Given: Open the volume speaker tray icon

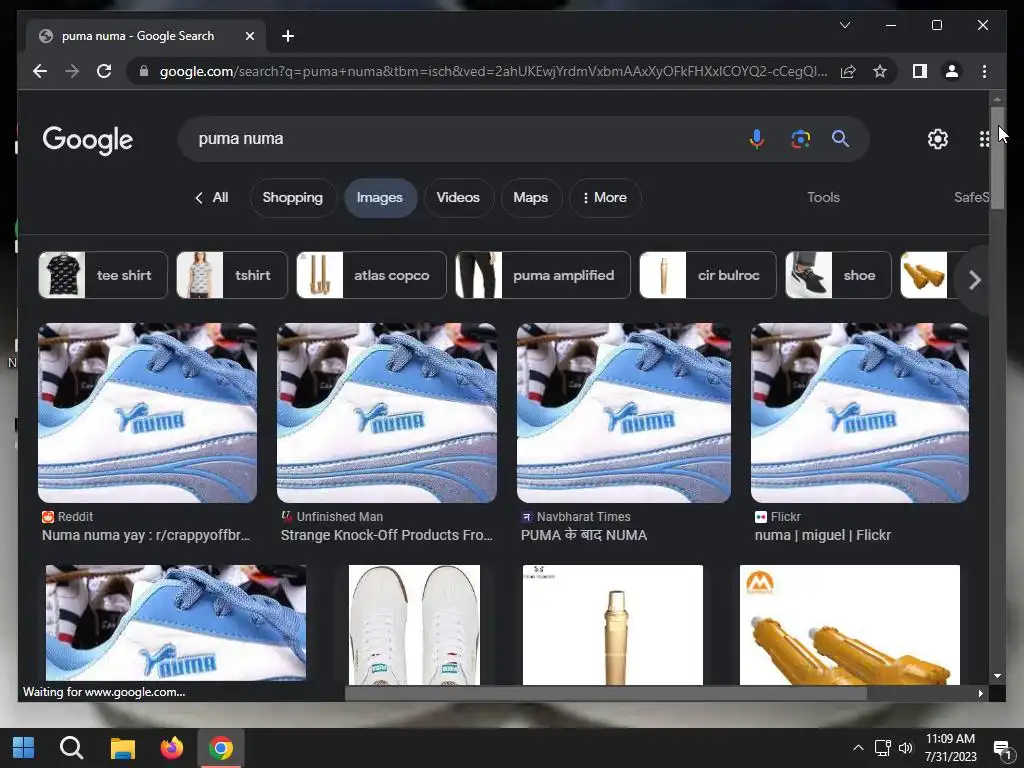Looking at the screenshot, I should [905, 748].
